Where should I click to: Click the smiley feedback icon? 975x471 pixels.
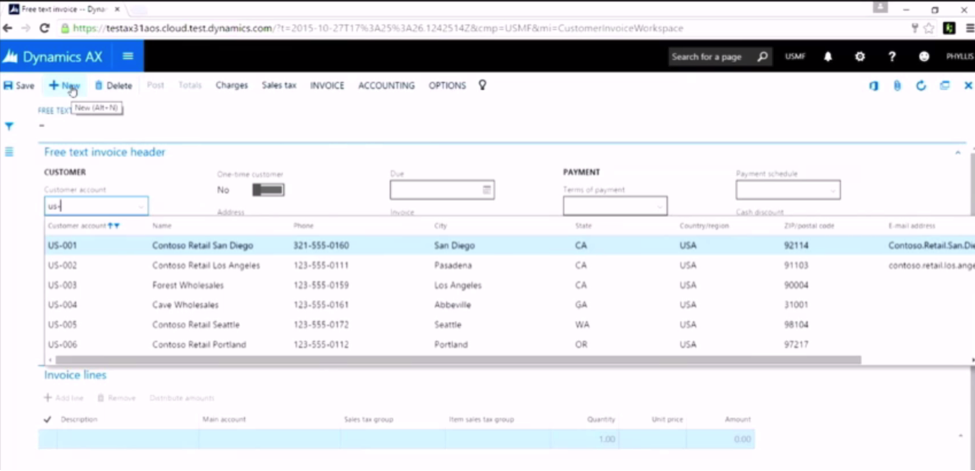tap(924, 57)
